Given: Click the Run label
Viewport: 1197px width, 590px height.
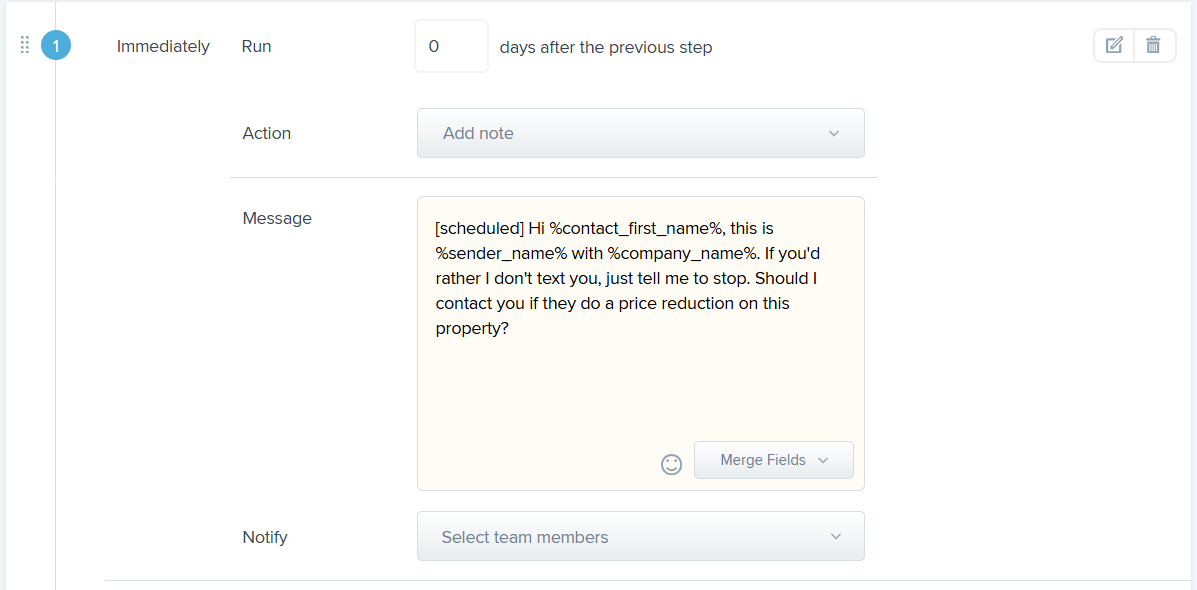Looking at the screenshot, I should click(257, 46).
